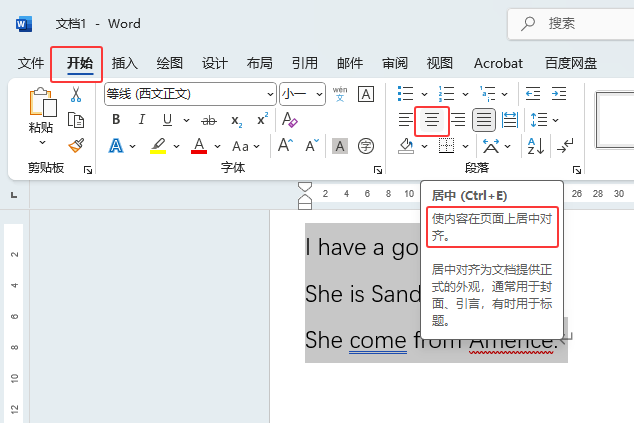Image resolution: width=634 pixels, height=423 pixels.
Task: Switch to 审阅 Review tab
Action: pyautogui.click(x=395, y=63)
